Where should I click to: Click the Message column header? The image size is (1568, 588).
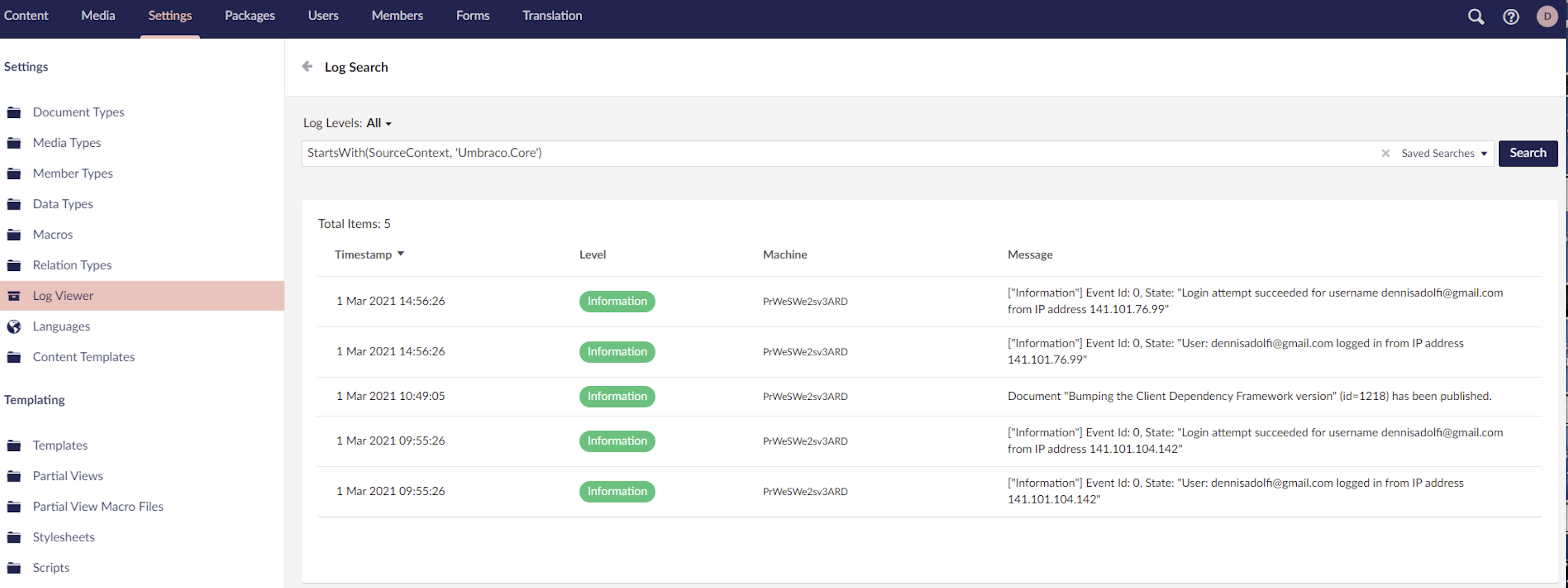point(1029,254)
